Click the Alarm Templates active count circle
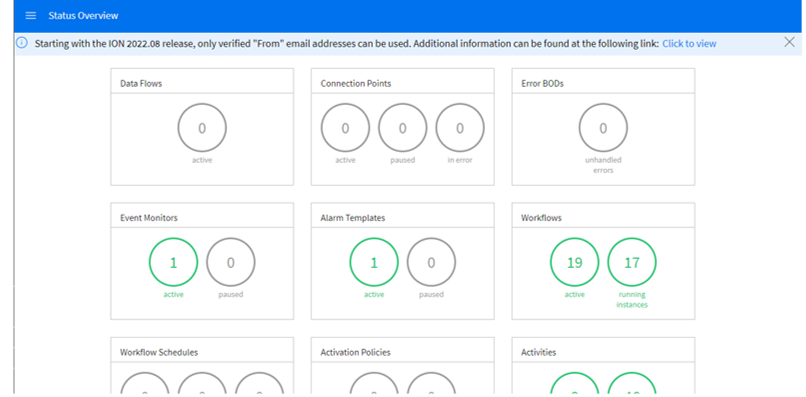 tap(374, 262)
